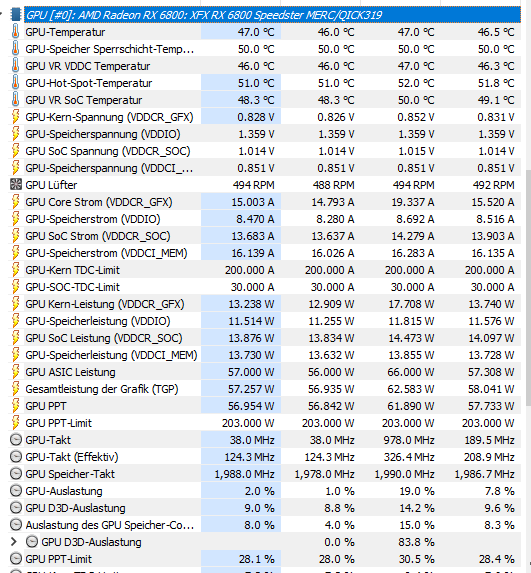Viewport: 531px width, 573px height.
Task: Click lightning icon beside GPU PPT
Action: point(15,406)
